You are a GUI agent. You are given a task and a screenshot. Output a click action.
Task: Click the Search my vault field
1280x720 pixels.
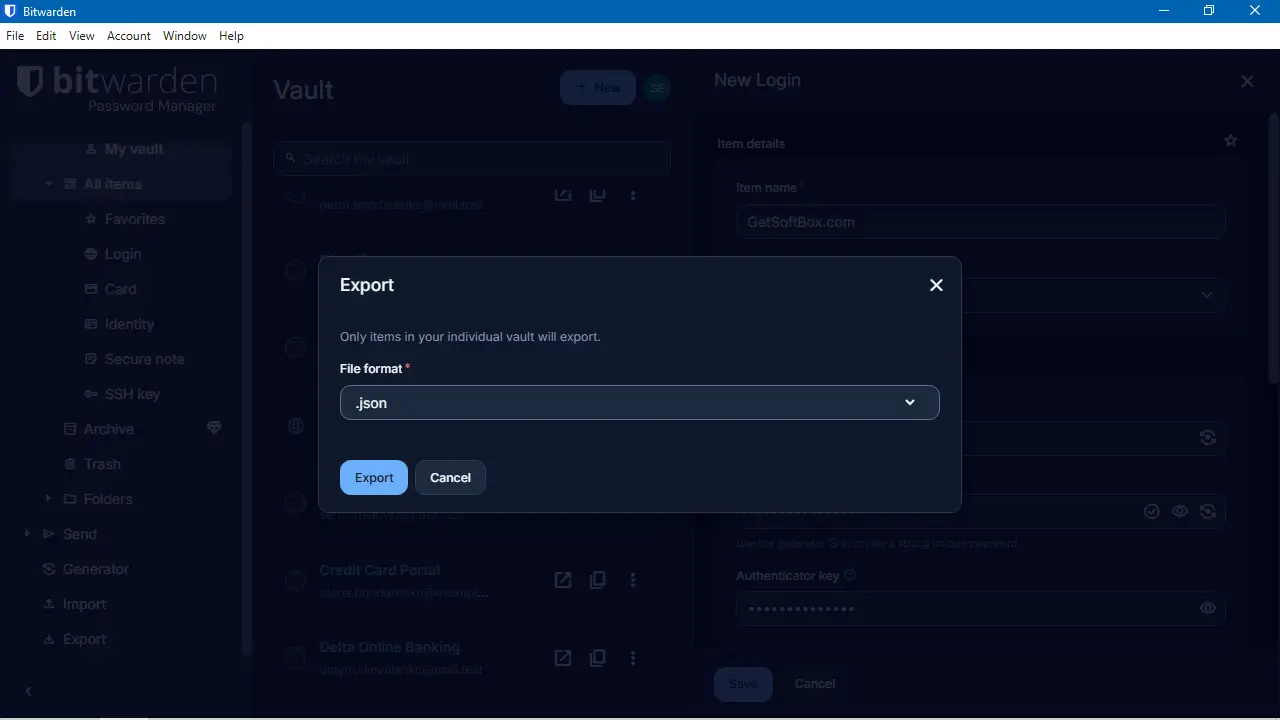click(x=472, y=159)
